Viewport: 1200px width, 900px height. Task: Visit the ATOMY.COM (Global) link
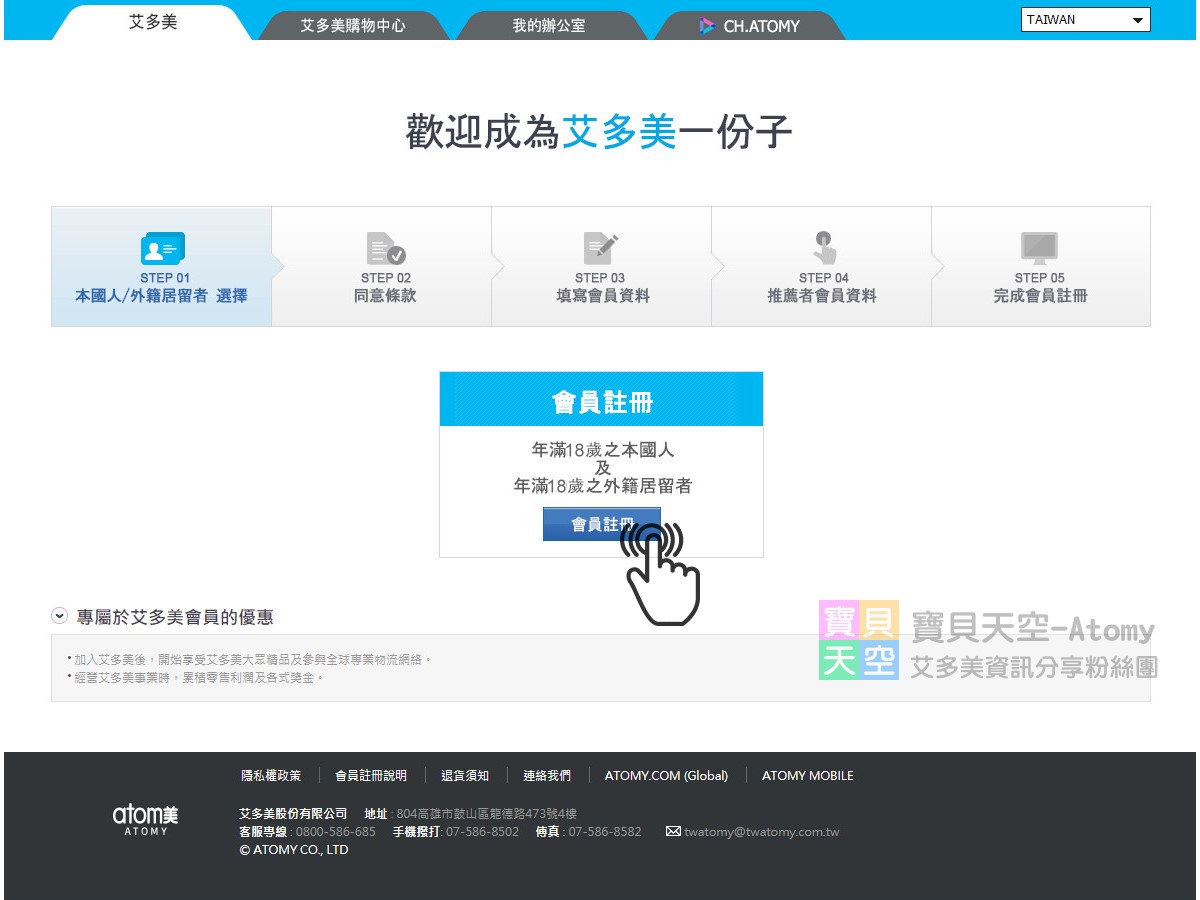[x=666, y=776]
